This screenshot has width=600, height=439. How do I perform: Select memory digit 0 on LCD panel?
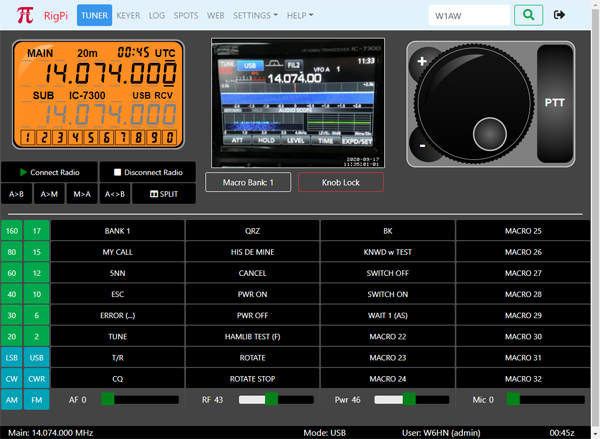[170, 137]
